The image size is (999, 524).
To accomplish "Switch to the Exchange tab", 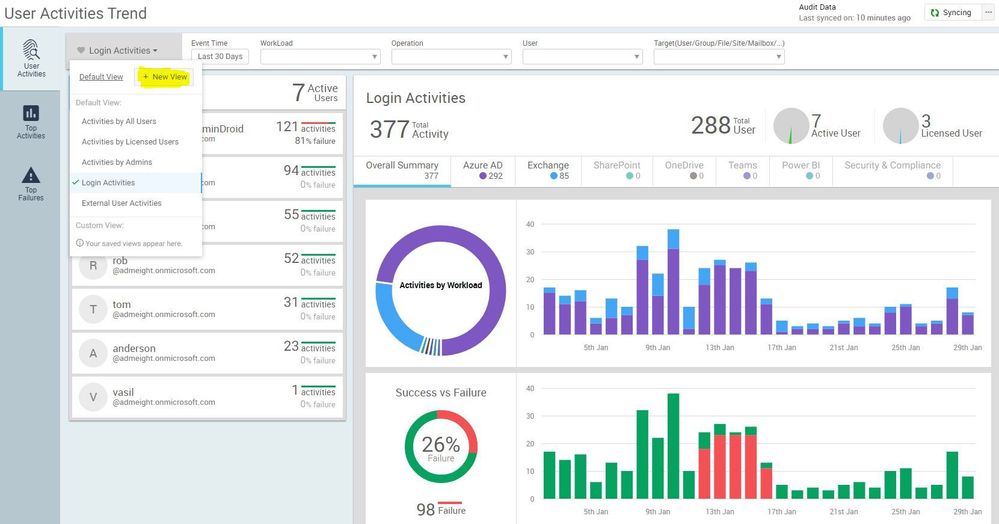I will point(548,170).
